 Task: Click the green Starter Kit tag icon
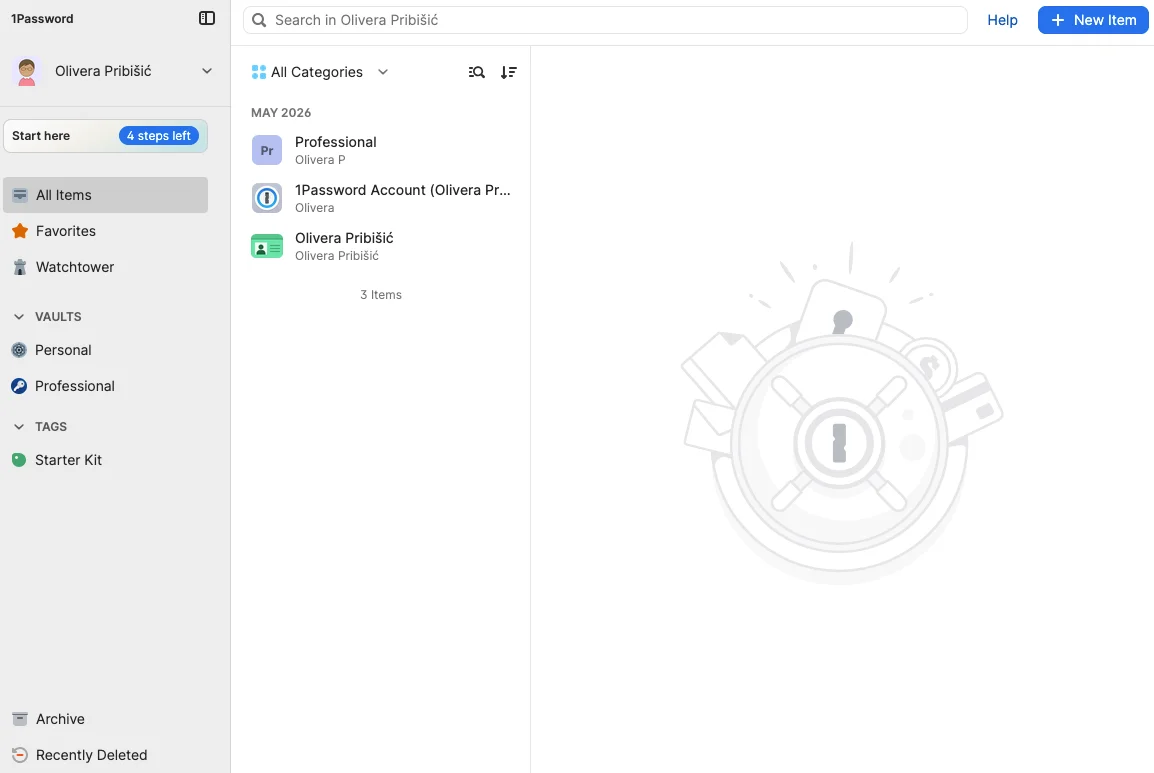[x=19, y=460]
